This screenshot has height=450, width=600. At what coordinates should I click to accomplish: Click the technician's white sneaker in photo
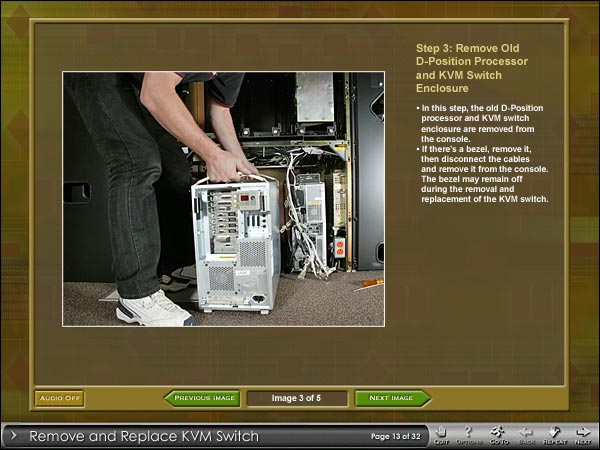(x=153, y=309)
